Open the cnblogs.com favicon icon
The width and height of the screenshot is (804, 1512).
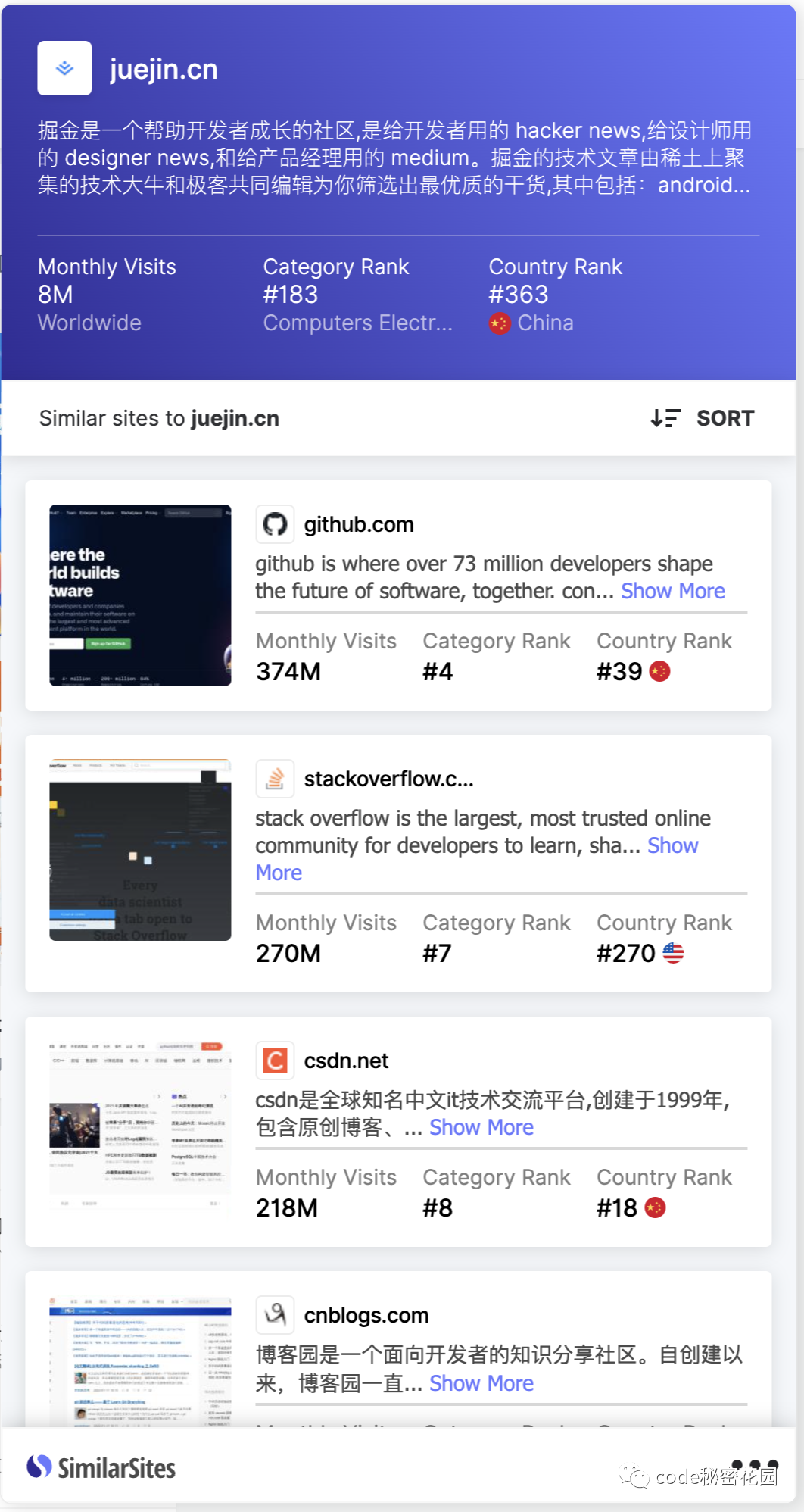point(275,1315)
